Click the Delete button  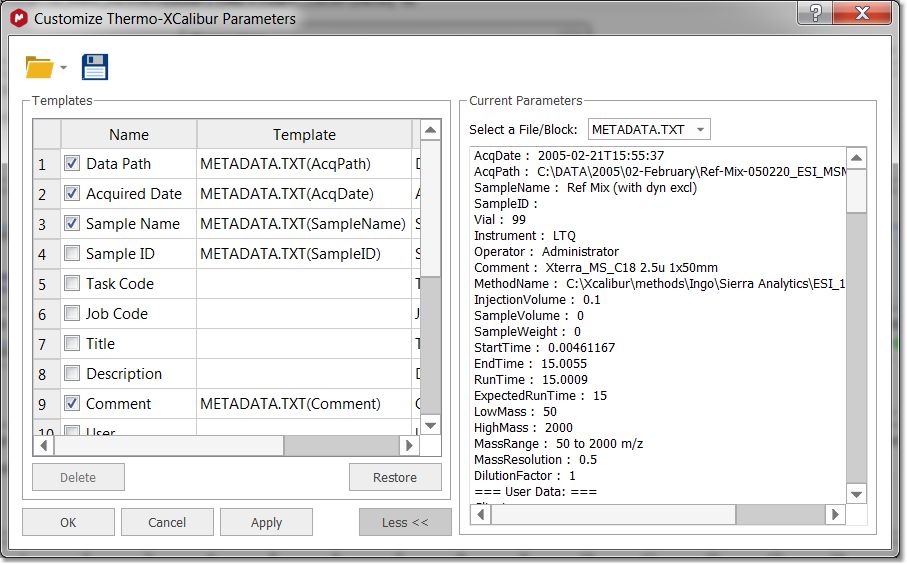click(x=78, y=477)
